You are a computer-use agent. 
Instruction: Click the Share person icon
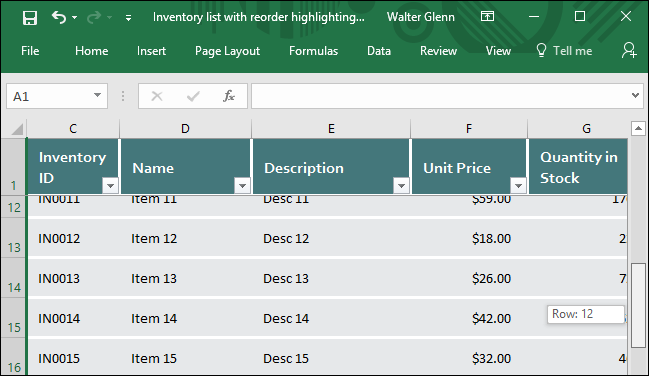(x=629, y=51)
